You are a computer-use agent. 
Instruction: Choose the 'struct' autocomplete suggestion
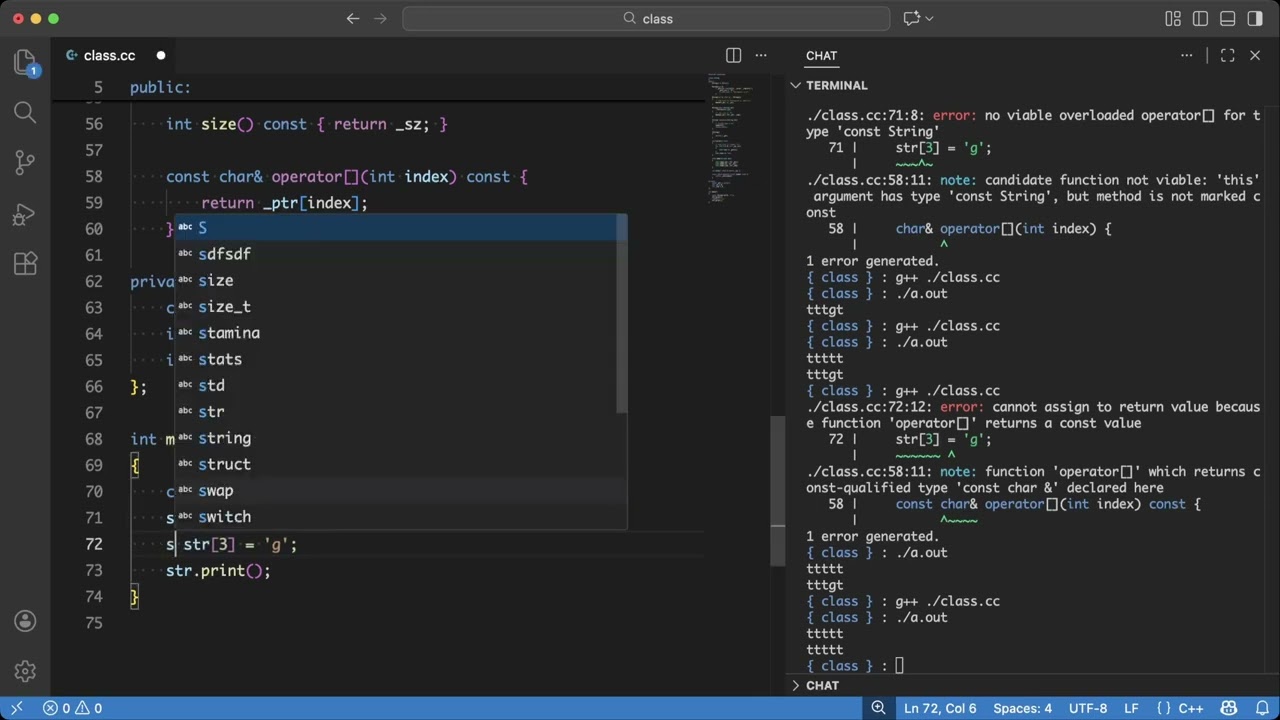401,464
